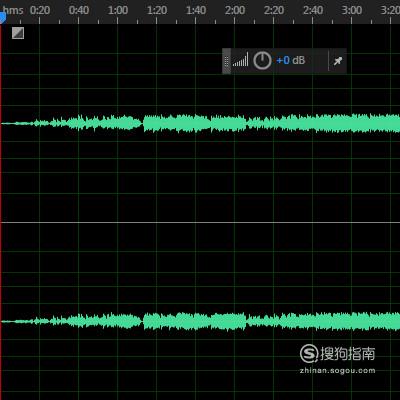Click the HUD volume bars icon
The width and height of the screenshot is (400, 400).
click(x=240, y=60)
